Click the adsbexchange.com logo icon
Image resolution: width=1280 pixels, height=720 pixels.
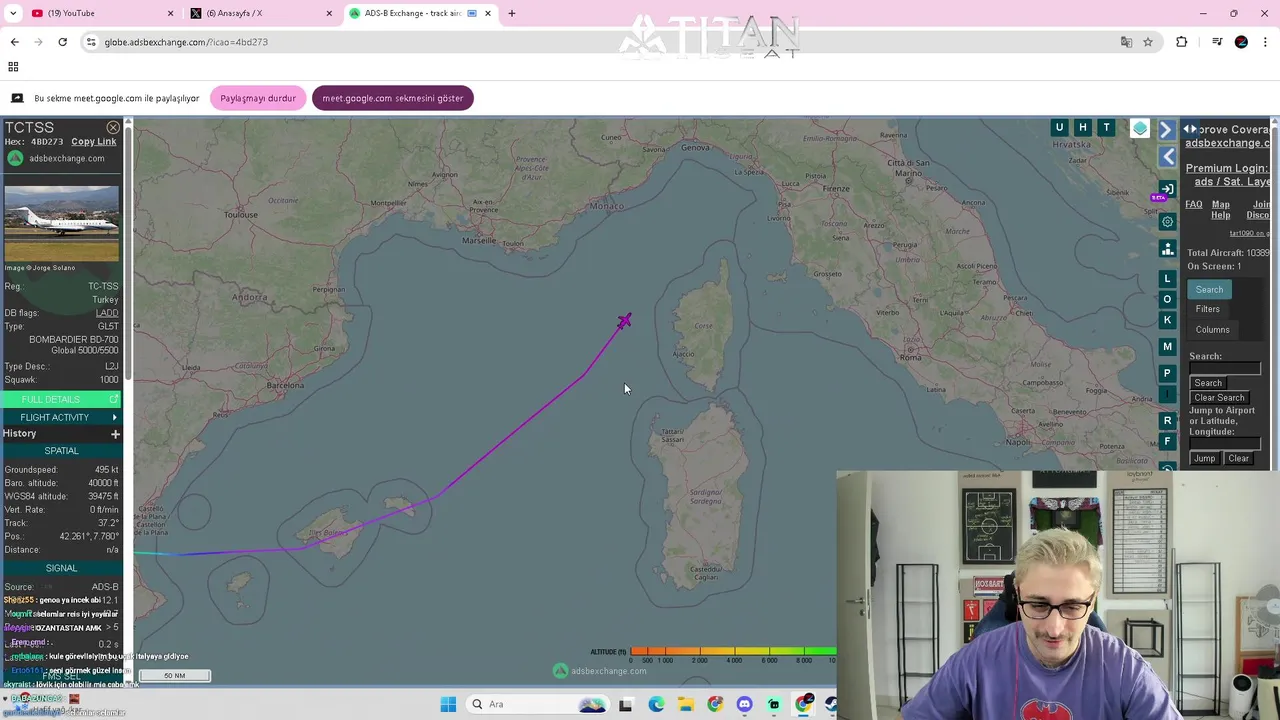14,158
